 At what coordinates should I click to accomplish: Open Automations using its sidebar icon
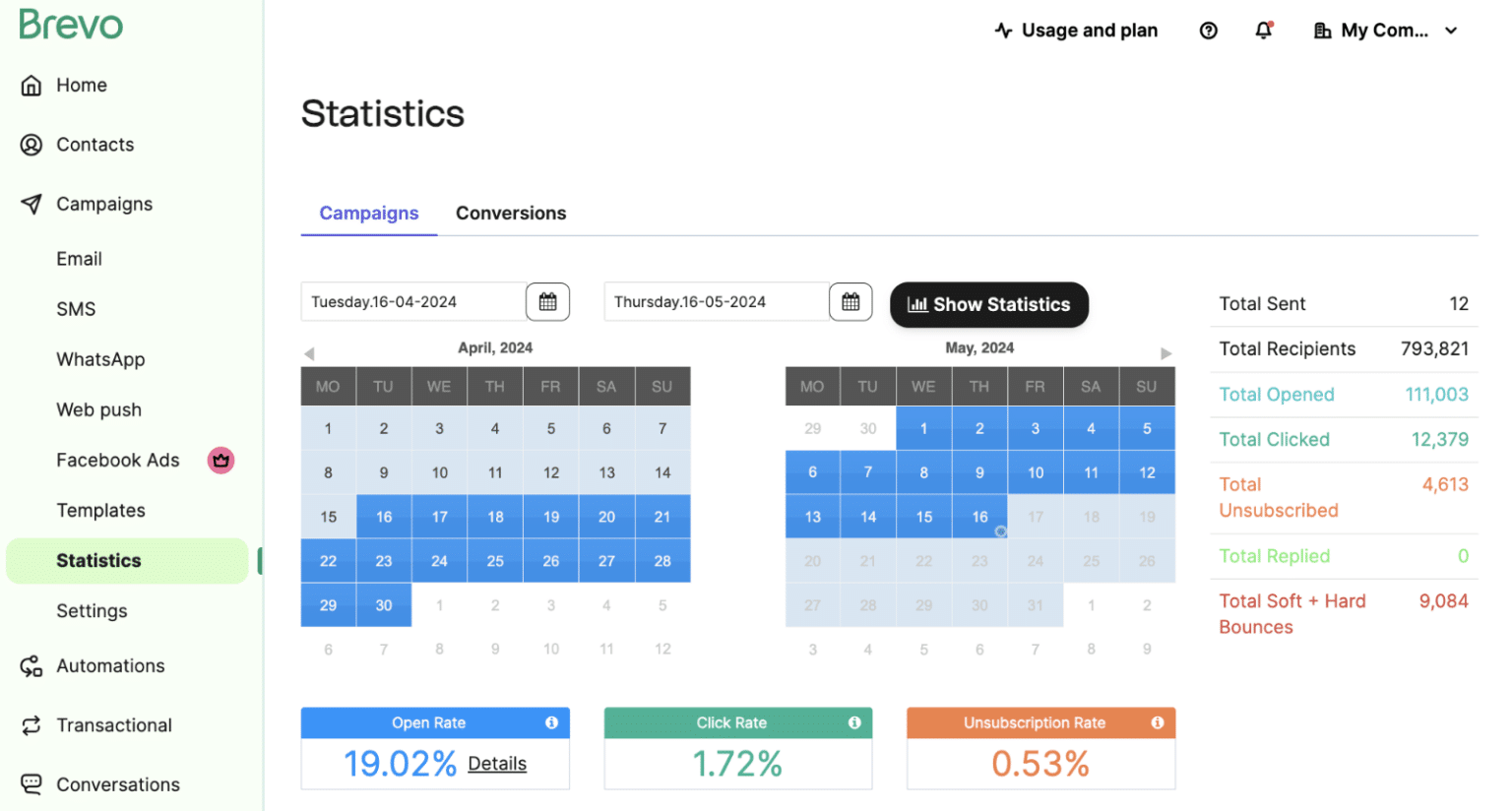[31, 665]
